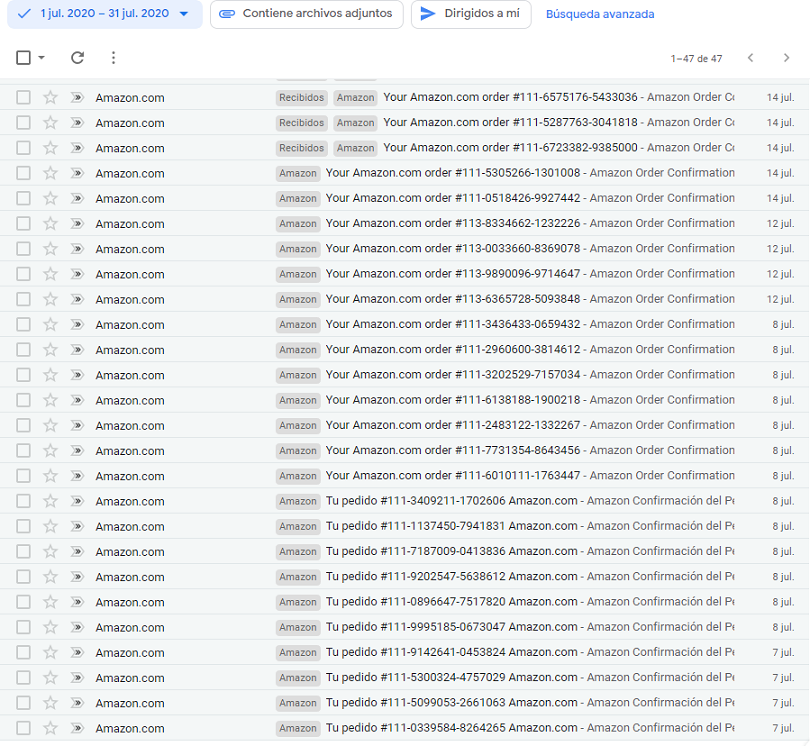The image size is (810, 746).
Task: Star the email for order #111-3436433-0659432
Action: pos(50,324)
